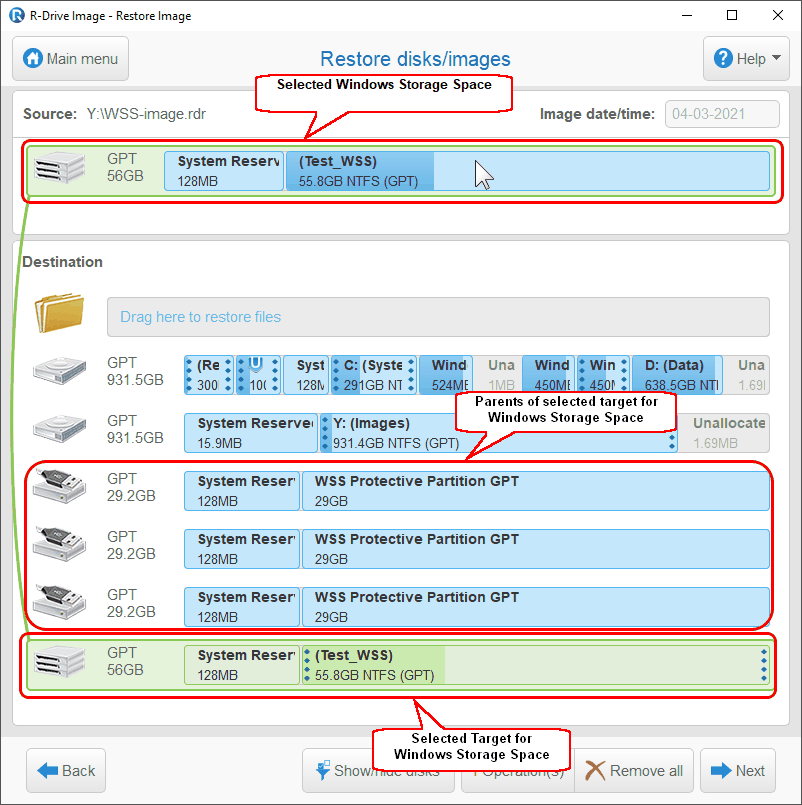802x805 pixels.
Task: Select the Unallocated 1.69MB space
Action: coord(724,433)
